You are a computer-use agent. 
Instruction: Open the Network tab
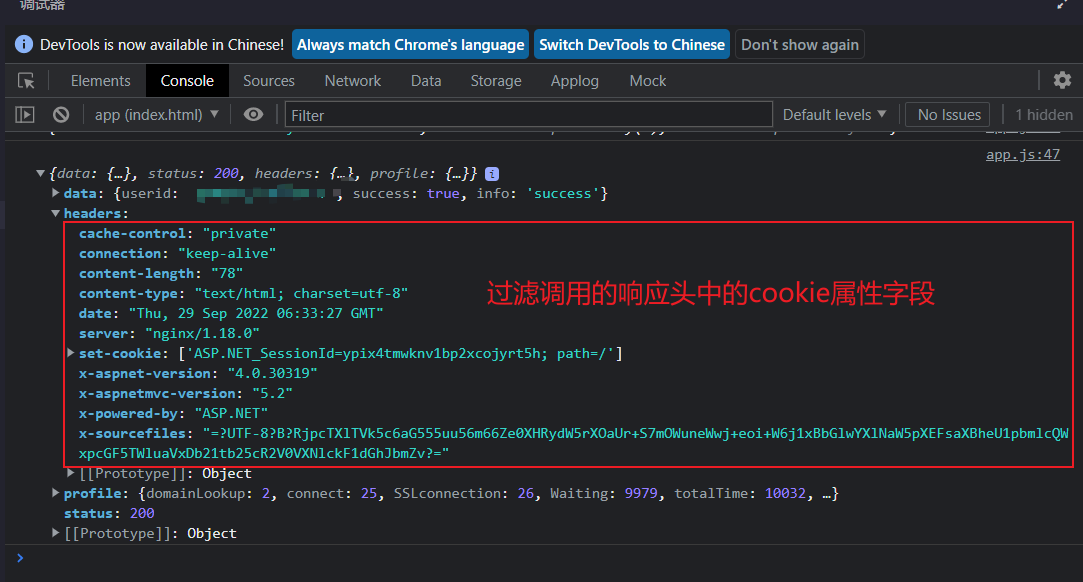pos(352,81)
